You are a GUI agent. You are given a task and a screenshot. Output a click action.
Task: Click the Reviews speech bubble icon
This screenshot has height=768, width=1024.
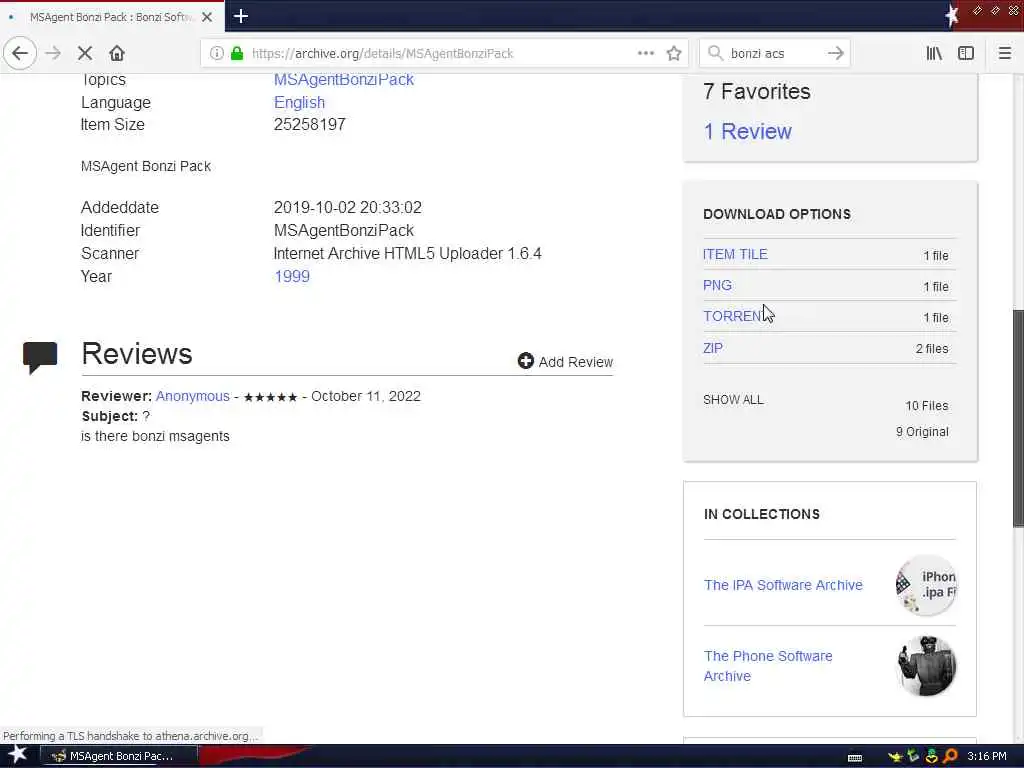(40, 357)
